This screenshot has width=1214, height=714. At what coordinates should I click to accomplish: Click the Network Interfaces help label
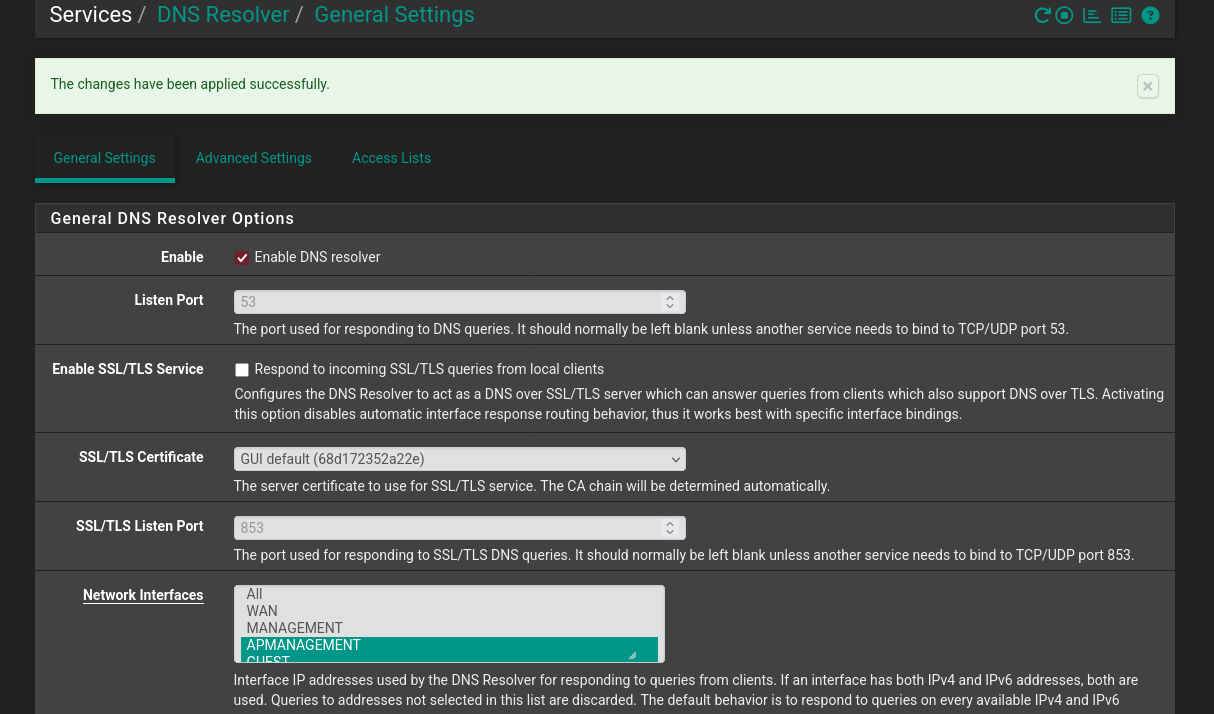tap(143, 595)
